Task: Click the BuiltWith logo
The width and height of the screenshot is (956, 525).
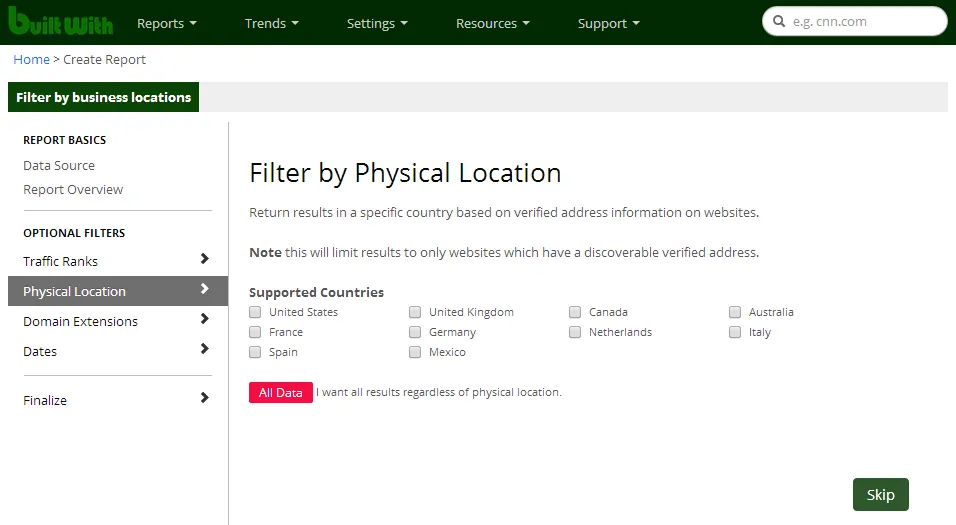Action: (x=60, y=22)
